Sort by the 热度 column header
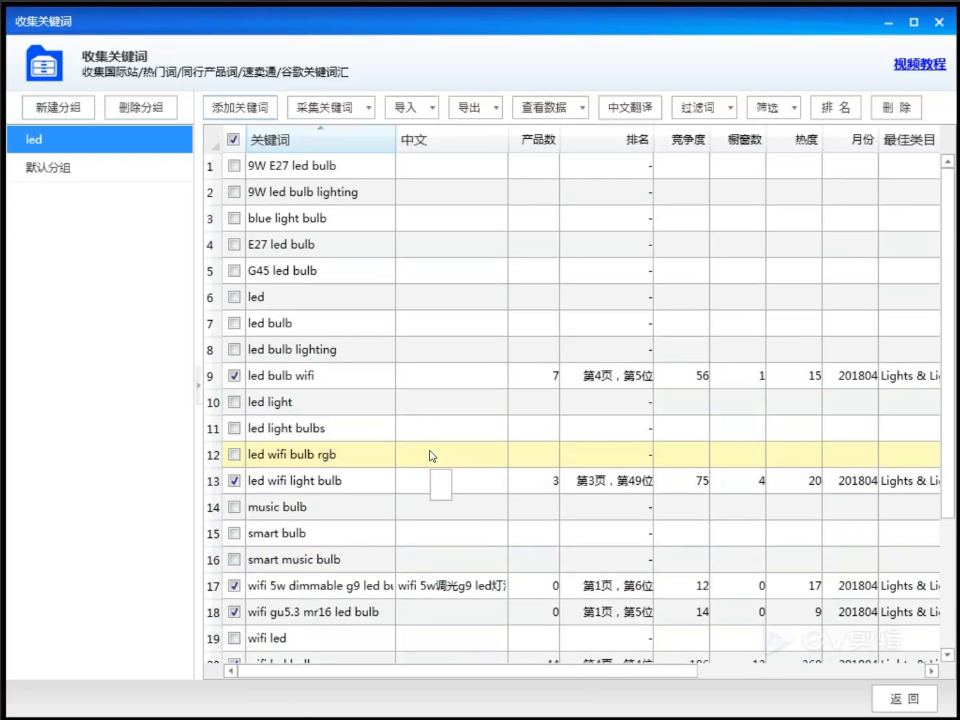 pyautogui.click(x=794, y=140)
